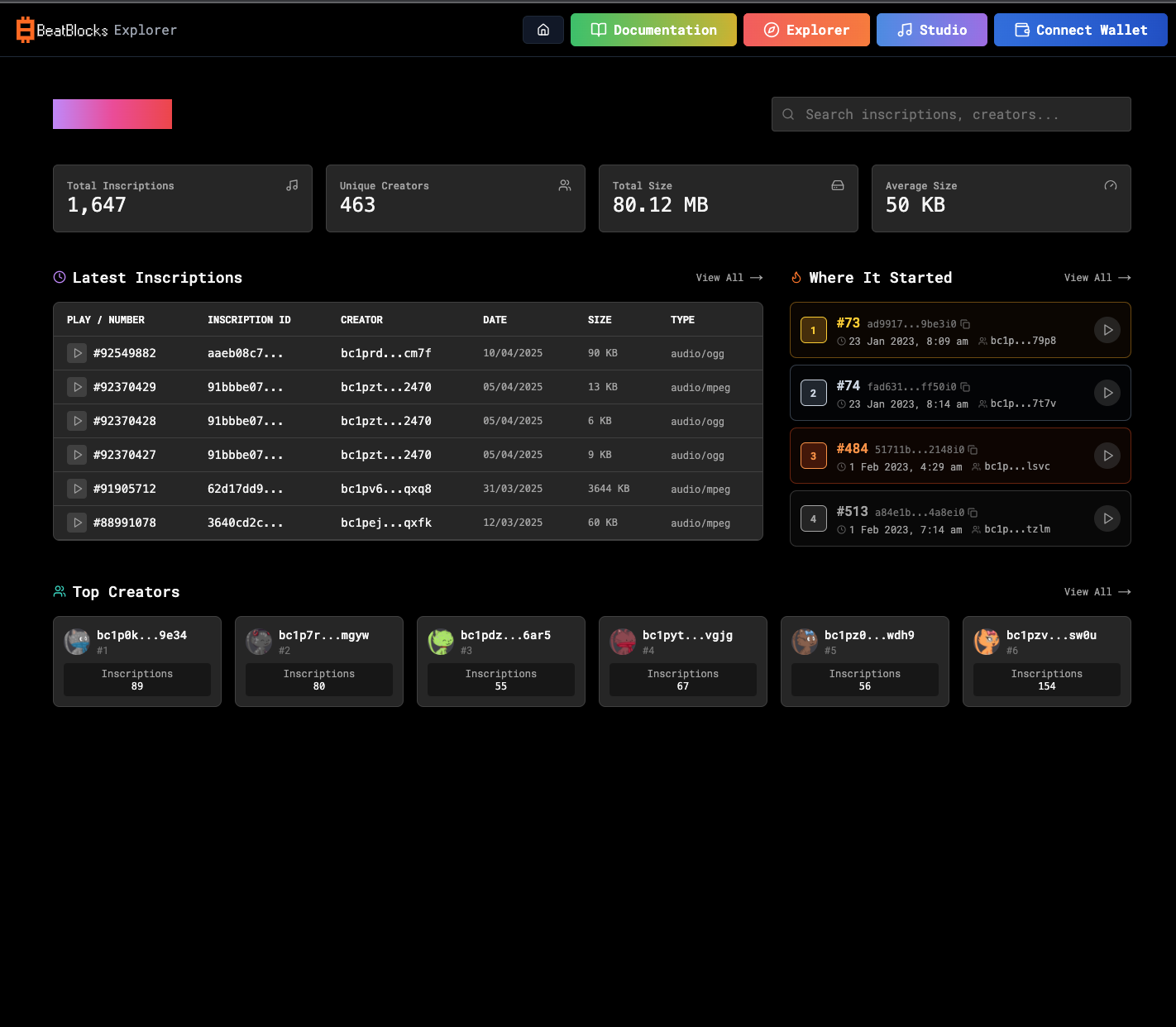Copy inscription ID fad631...ff50i0
Screen dimensions: 1176x1027
pos(965,387)
